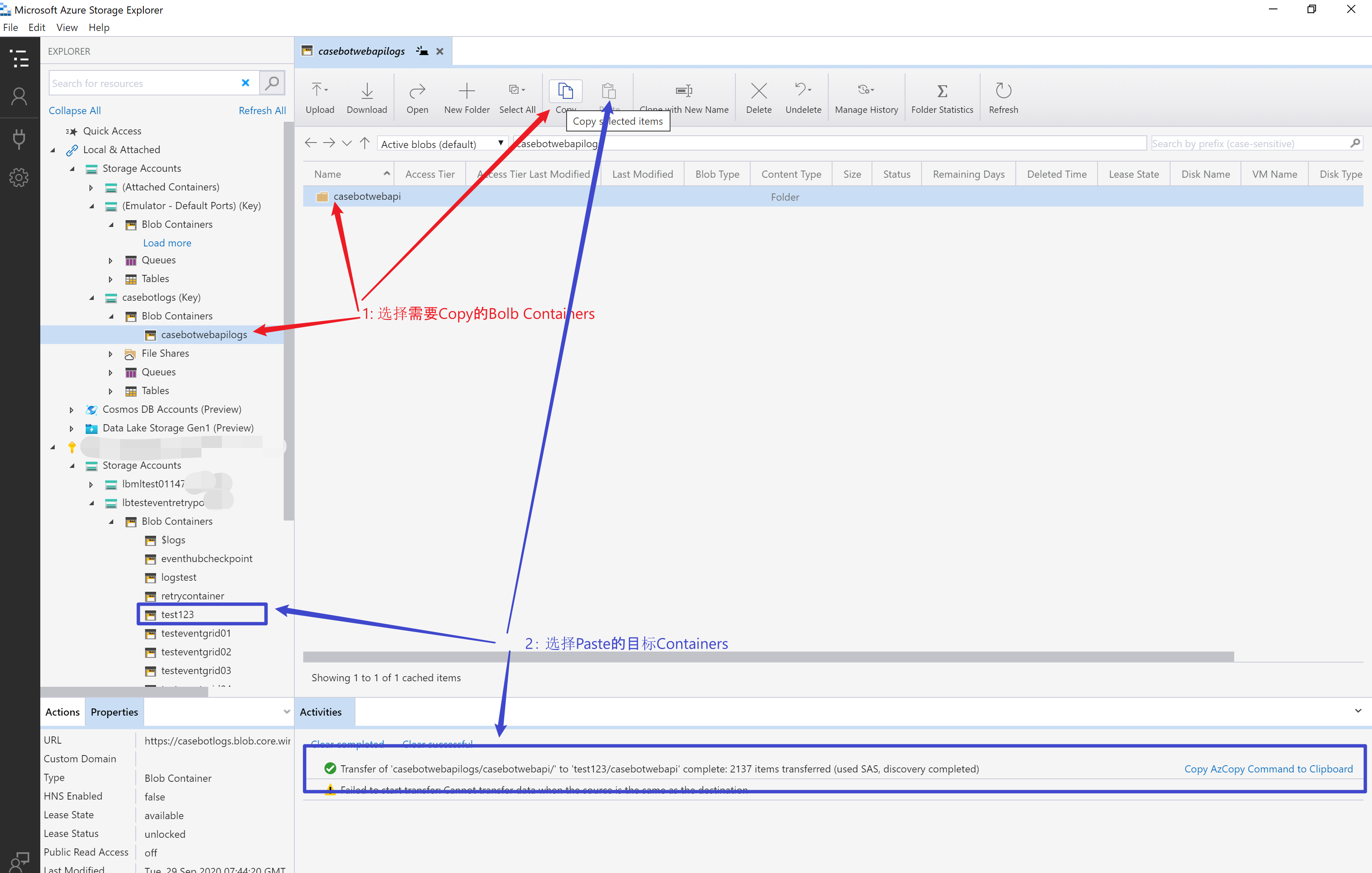1372x873 pixels.
Task: Open Folder Statistics sigma icon
Action: pyautogui.click(x=942, y=91)
